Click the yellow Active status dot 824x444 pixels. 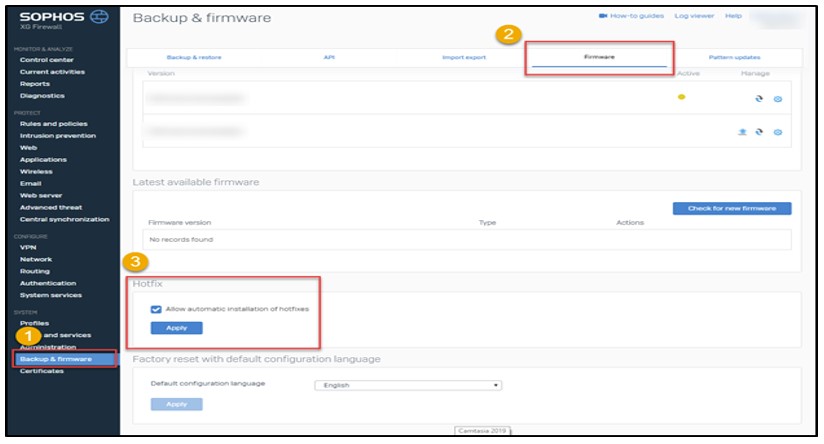click(x=682, y=97)
